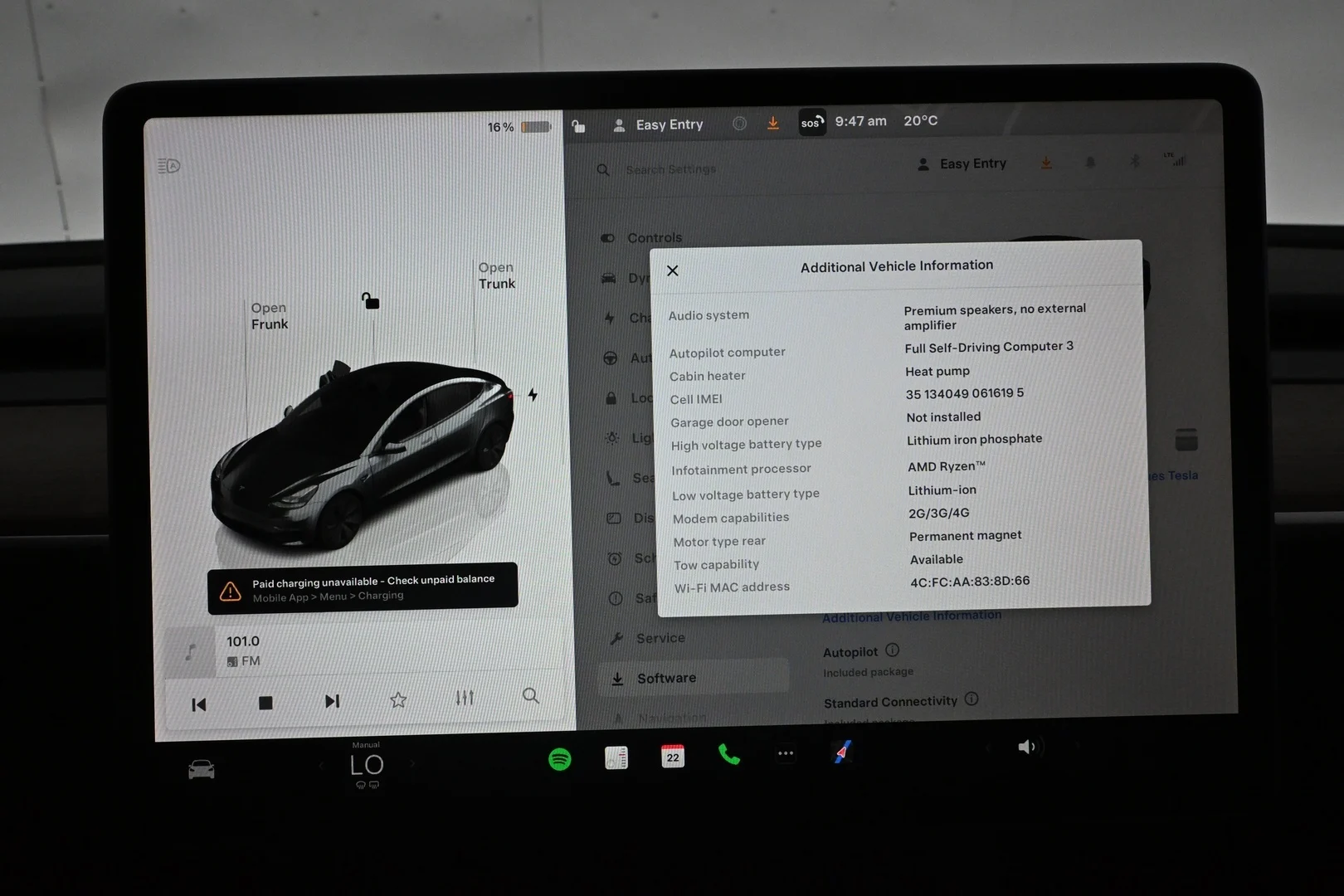Open the Calendar app showing 22
This screenshot has height=896, width=1344.
point(673,756)
